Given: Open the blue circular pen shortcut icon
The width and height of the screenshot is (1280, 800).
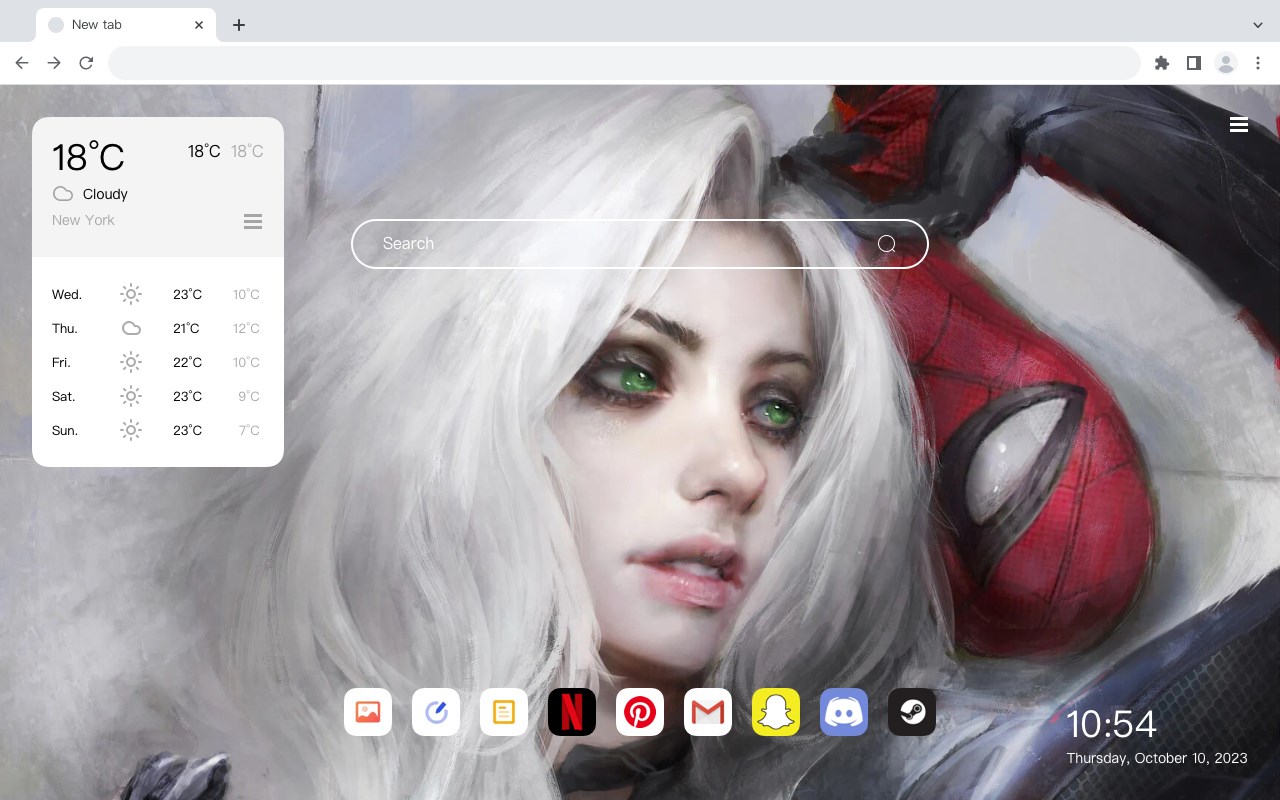Looking at the screenshot, I should pos(436,712).
